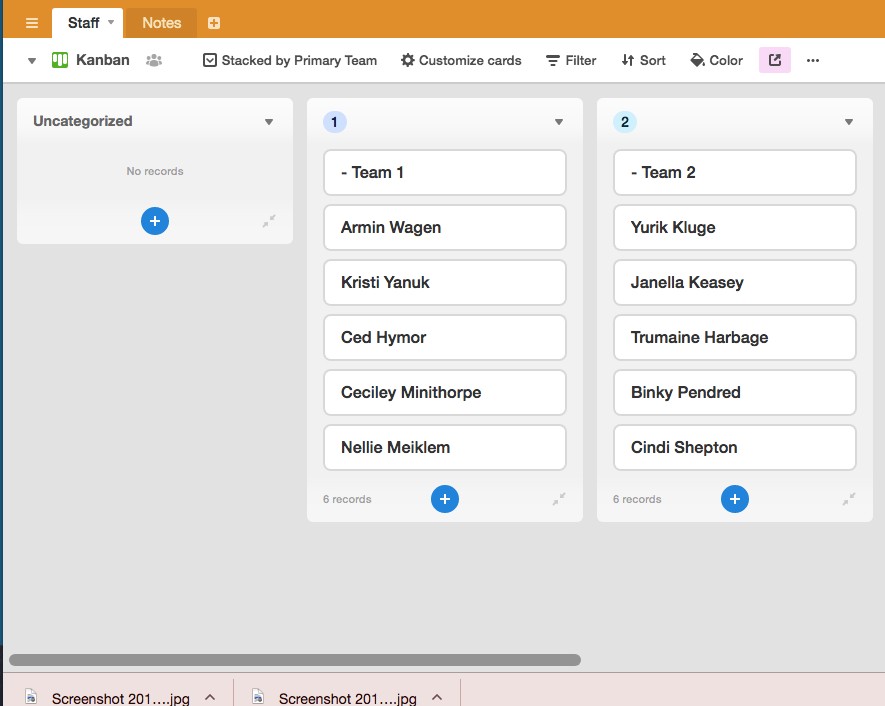Open Stacked by Primary Team option
The height and width of the screenshot is (706, 885).
point(290,60)
